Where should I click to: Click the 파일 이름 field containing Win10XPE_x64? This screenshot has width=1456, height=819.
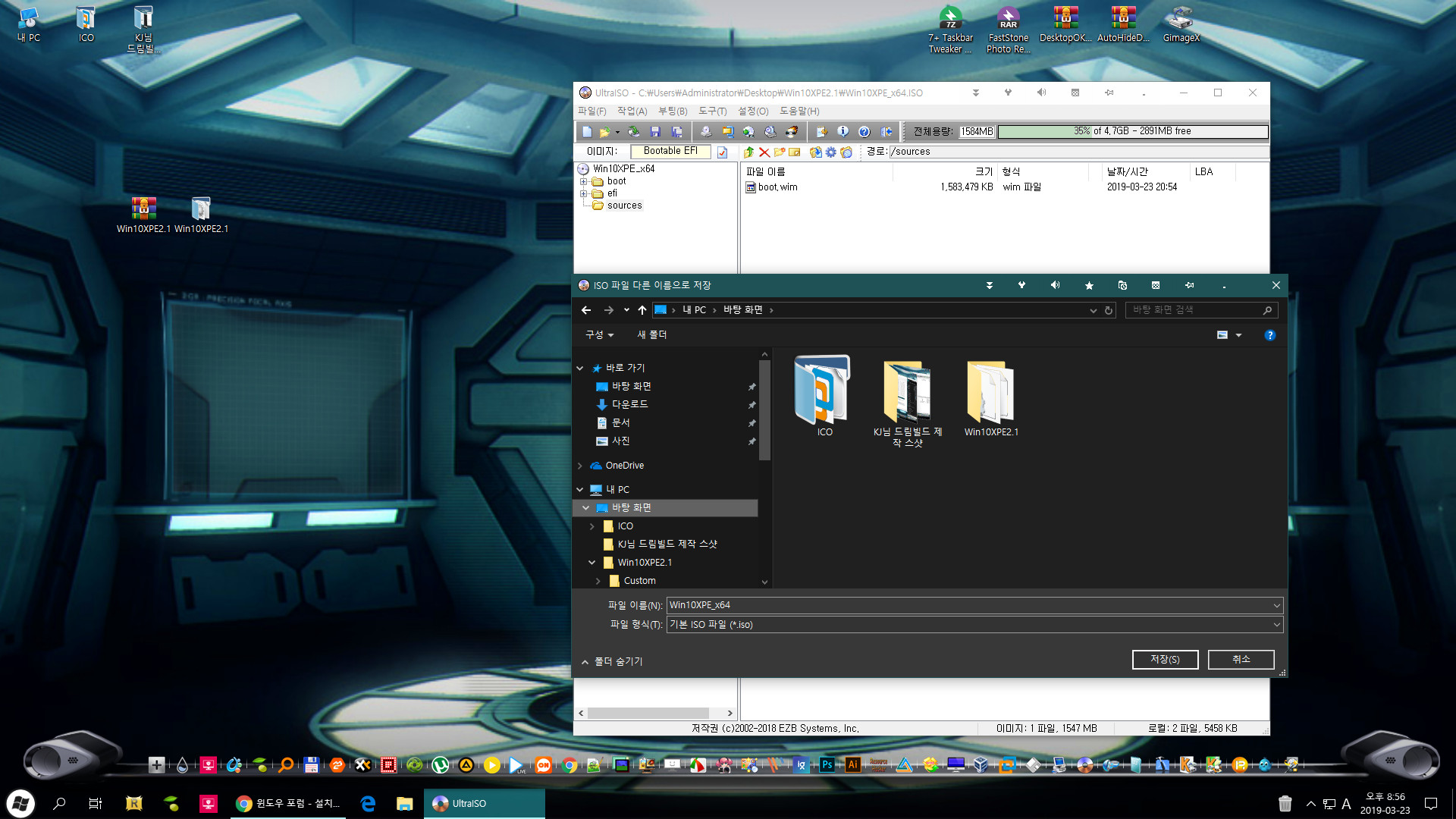click(x=974, y=605)
